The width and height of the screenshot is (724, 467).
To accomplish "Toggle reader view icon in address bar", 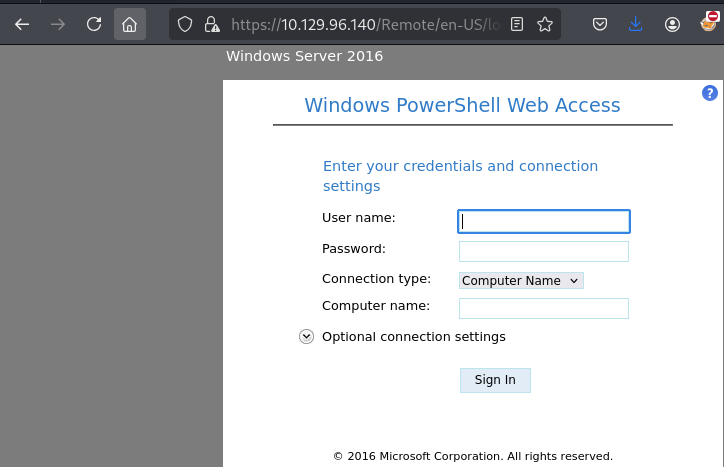I will click(517, 24).
